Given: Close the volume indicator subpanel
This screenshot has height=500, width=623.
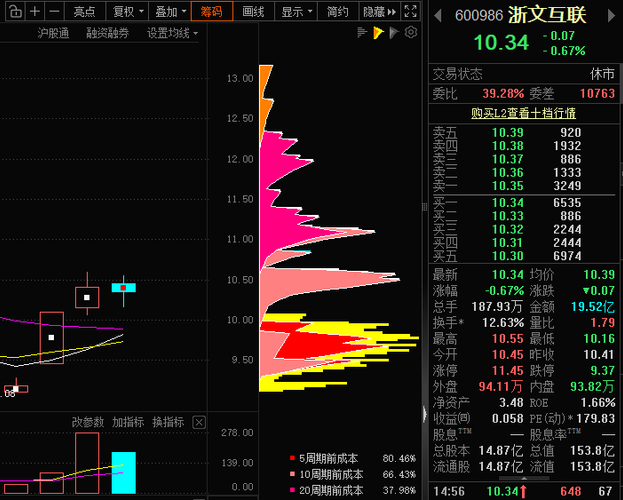Looking at the screenshot, I should [199, 422].
